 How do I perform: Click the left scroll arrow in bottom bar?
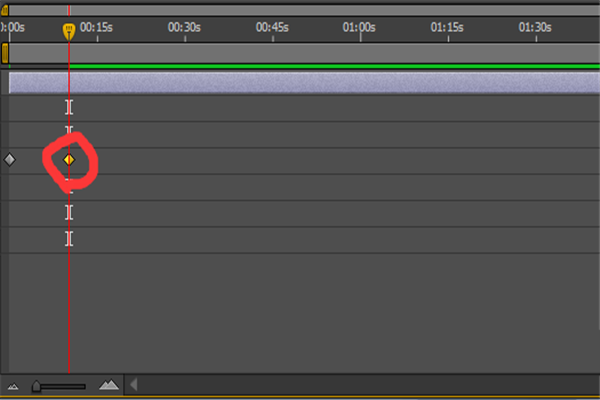tap(134, 384)
